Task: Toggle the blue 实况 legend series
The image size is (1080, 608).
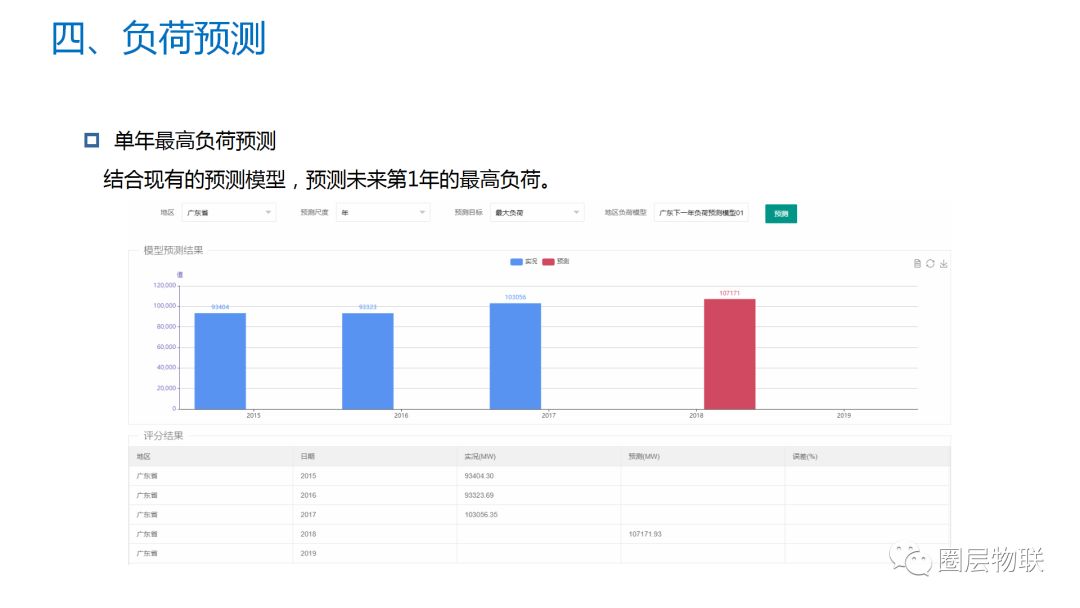Action: click(523, 262)
